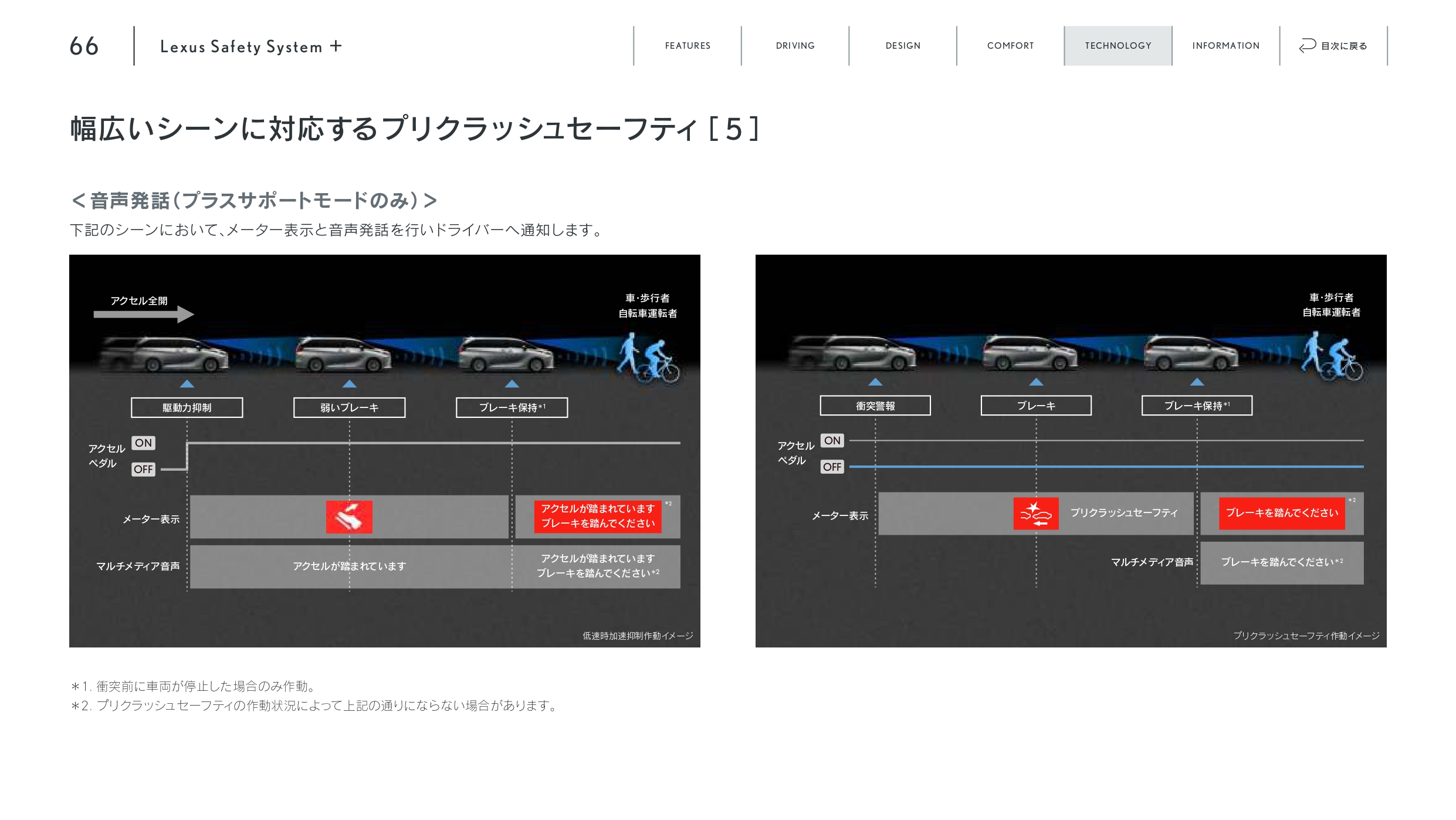The height and width of the screenshot is (820, 1456).
Task: Click the gray アクセル全開 arrow
Action: tap(144, 314)
